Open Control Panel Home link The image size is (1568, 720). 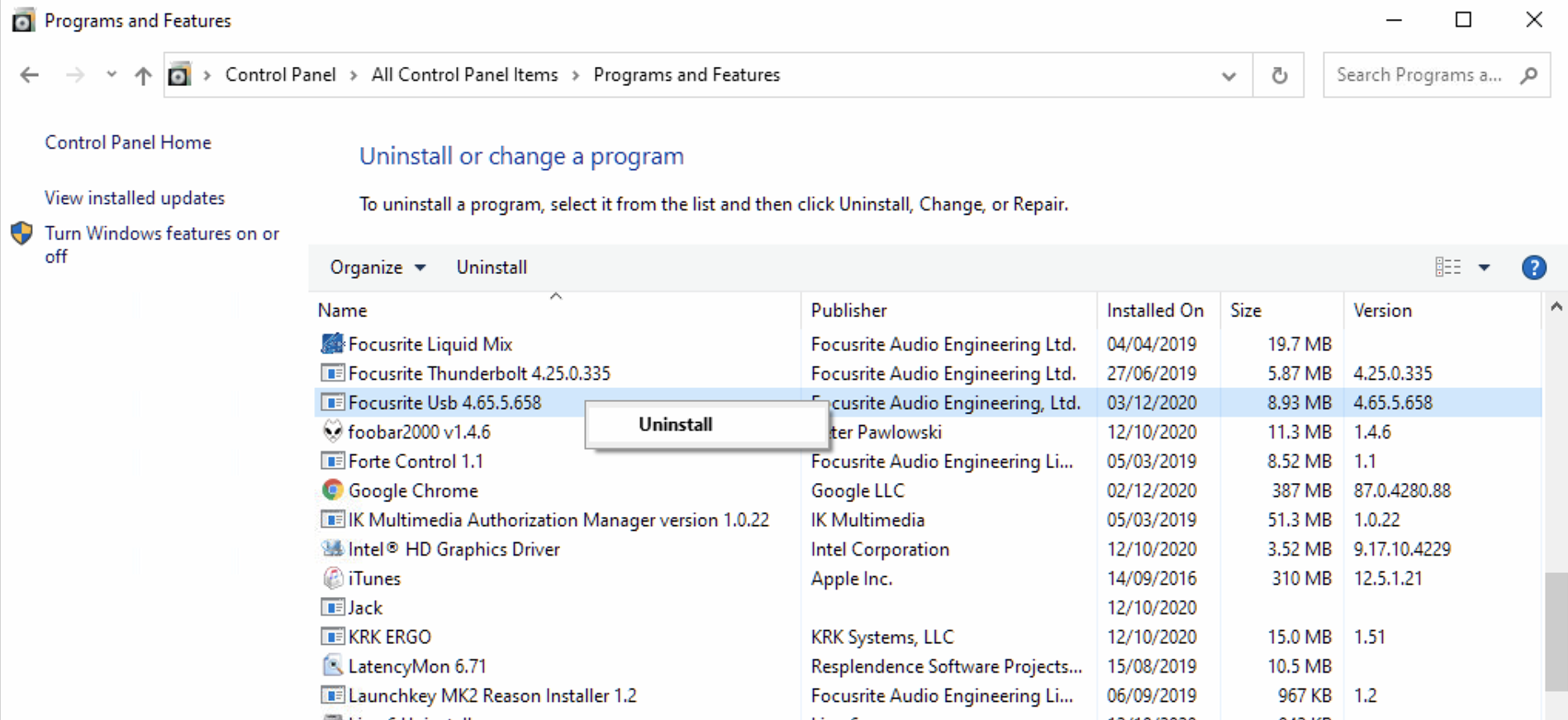128,142
